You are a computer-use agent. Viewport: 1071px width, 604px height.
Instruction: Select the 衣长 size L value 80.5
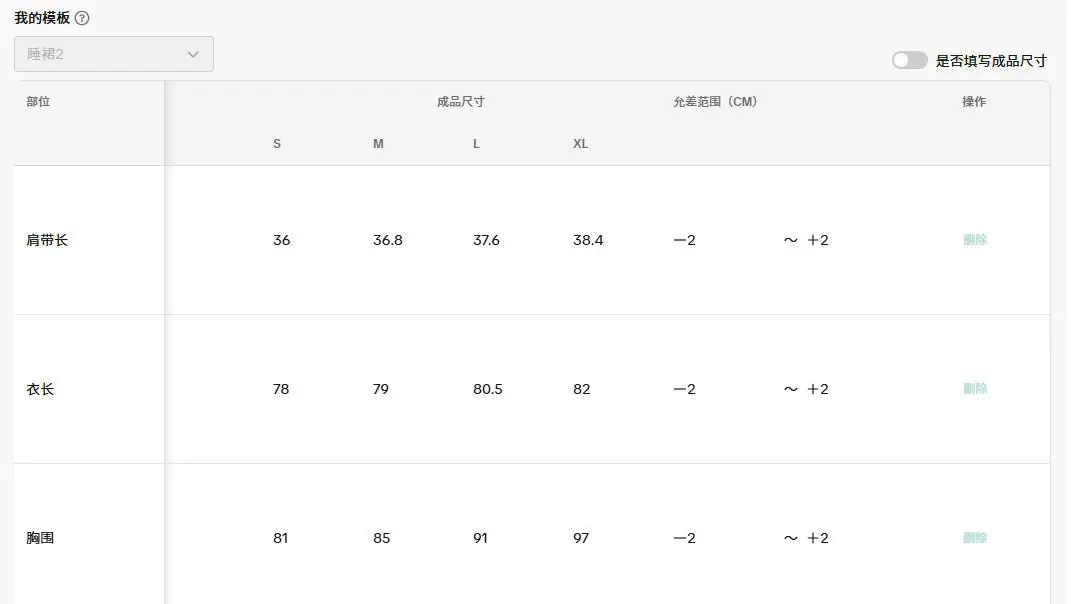(x=488, y=389)
